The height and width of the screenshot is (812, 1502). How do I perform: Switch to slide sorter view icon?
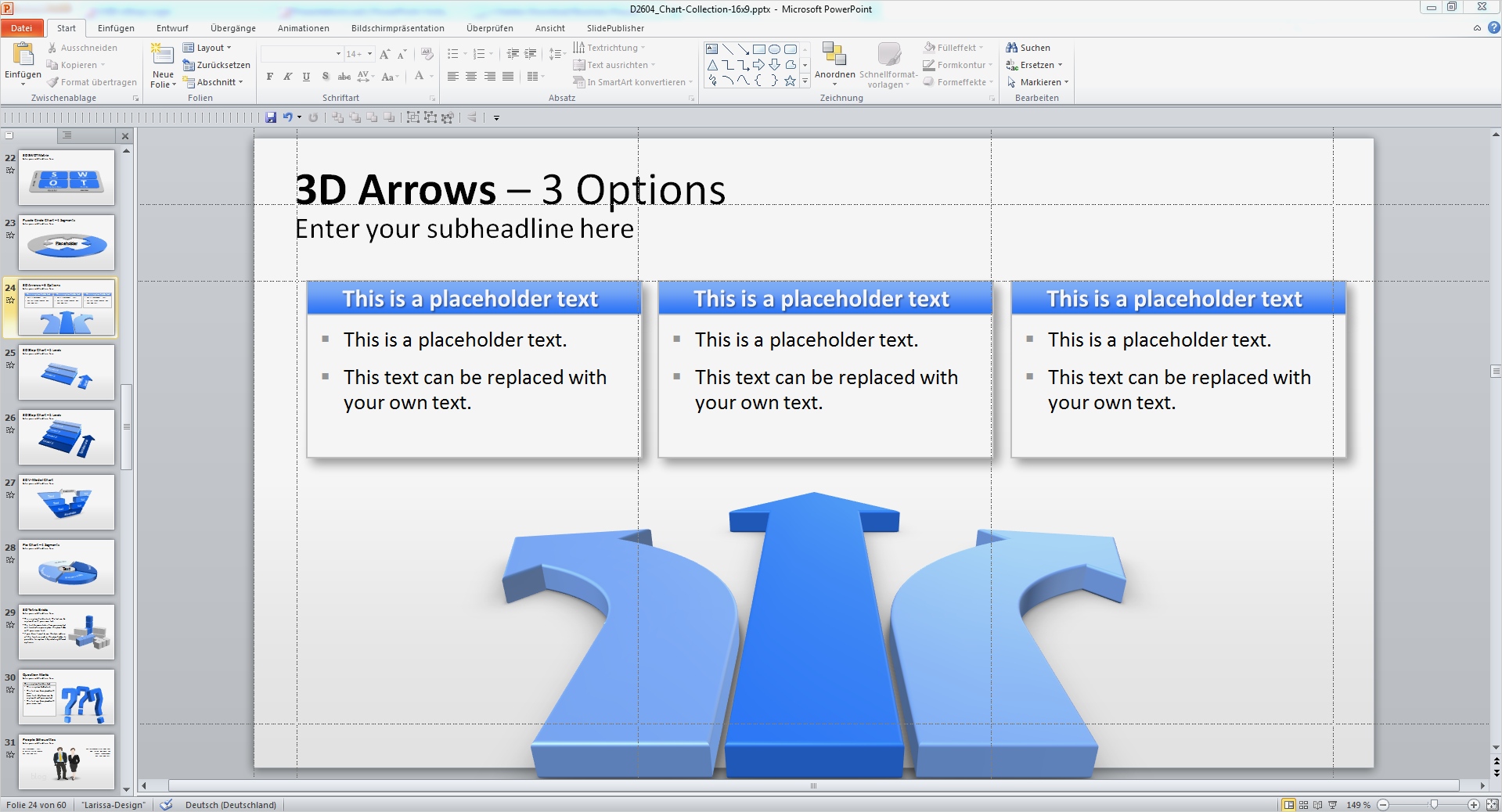tap(1304, 804)
